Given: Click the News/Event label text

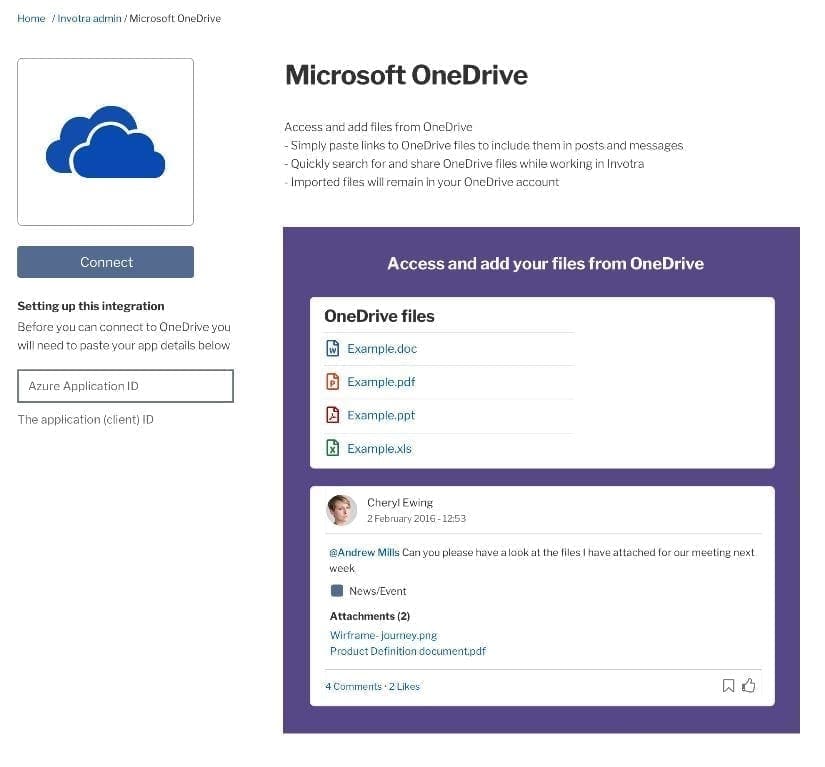Looking at the screenshot, I should (378, 591).
